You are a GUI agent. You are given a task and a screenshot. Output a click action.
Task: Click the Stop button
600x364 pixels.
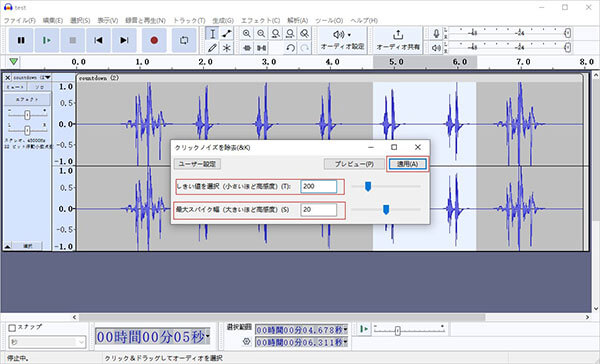pyautogui.click(x=73, y=40)
